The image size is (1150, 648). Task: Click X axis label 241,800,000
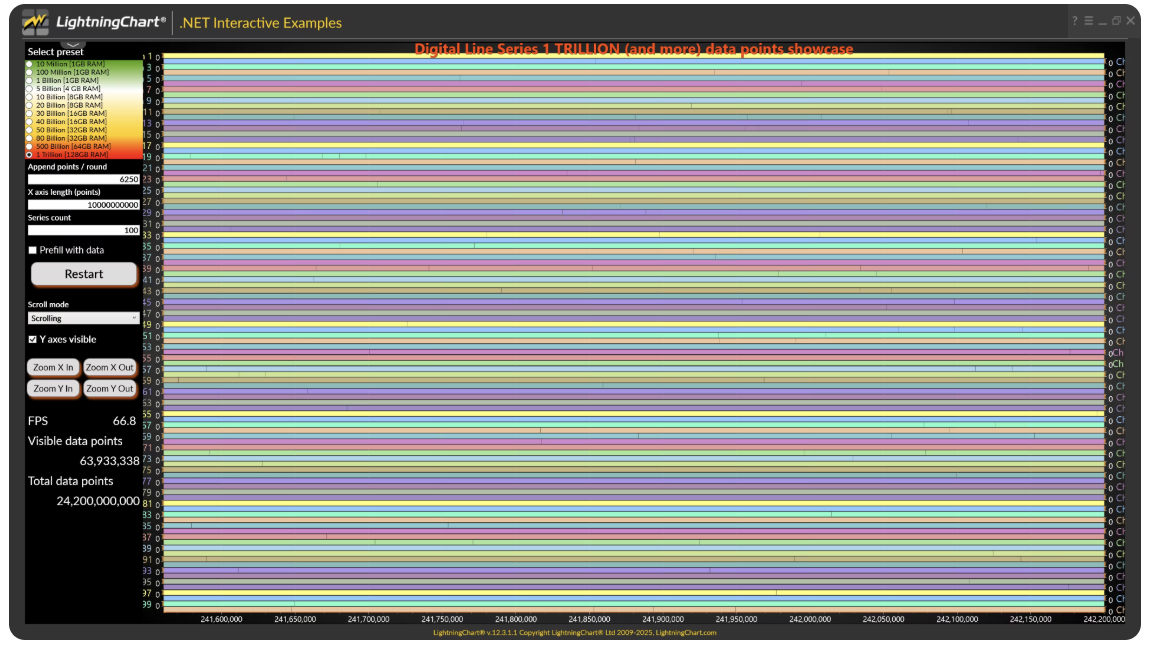pyautogui.click(x=516, y=619)
